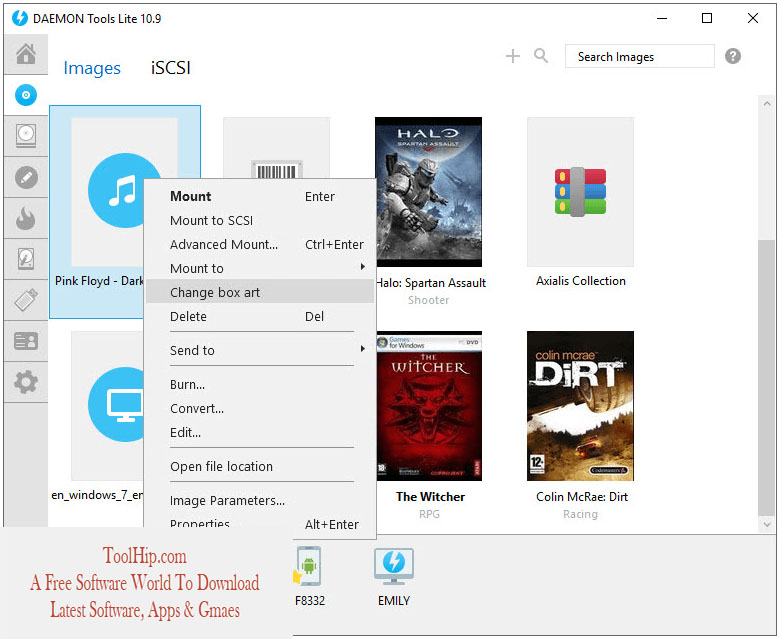782x639 pixels.
Task: Choose Open file location menu entry
Action: [x=260, y=466]
